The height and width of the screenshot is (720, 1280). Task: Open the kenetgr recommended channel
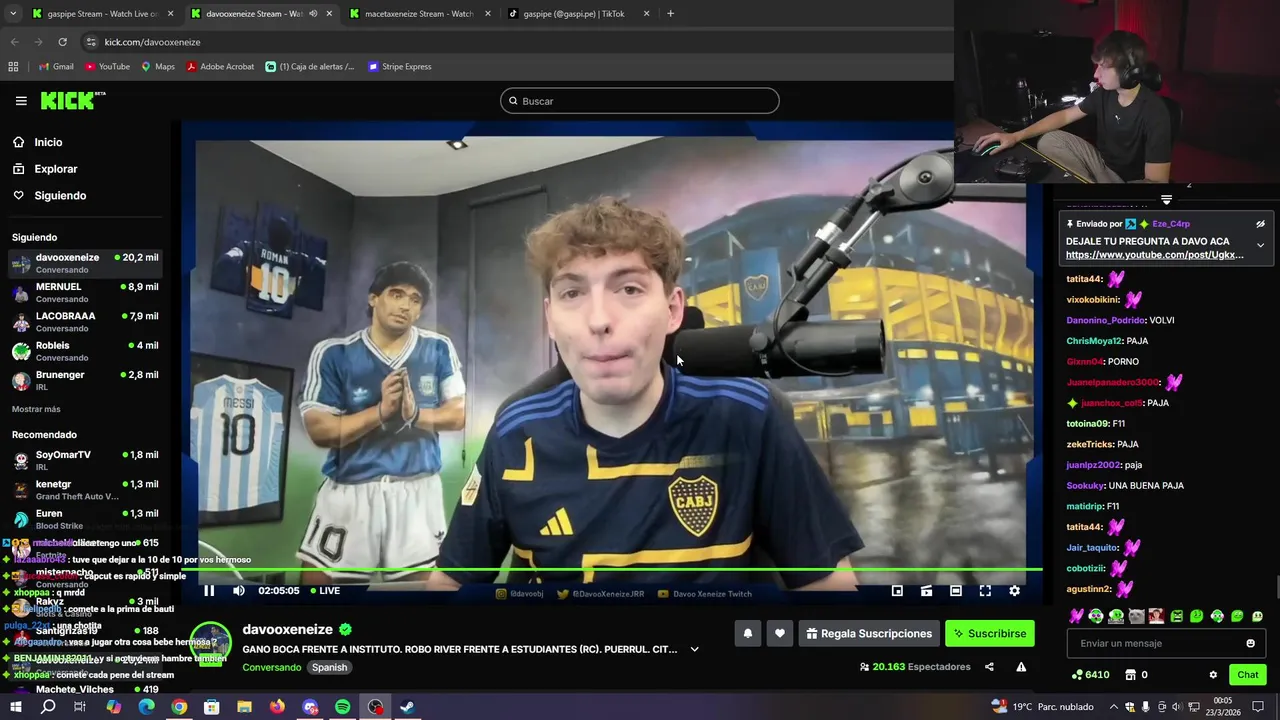click(85, 490)
